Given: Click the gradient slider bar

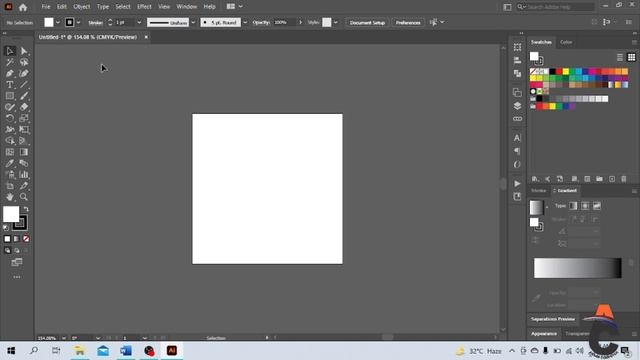Looking at the screenshot, I should (x=578, y=268).
